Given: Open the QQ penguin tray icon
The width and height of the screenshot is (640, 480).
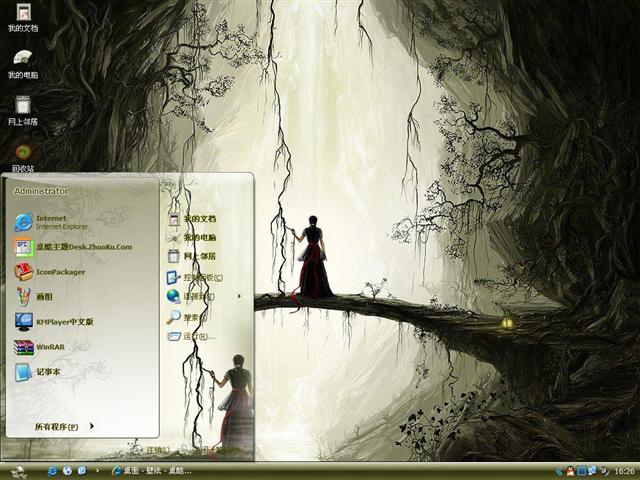Looking at the screenshot, I should point(570,472).
